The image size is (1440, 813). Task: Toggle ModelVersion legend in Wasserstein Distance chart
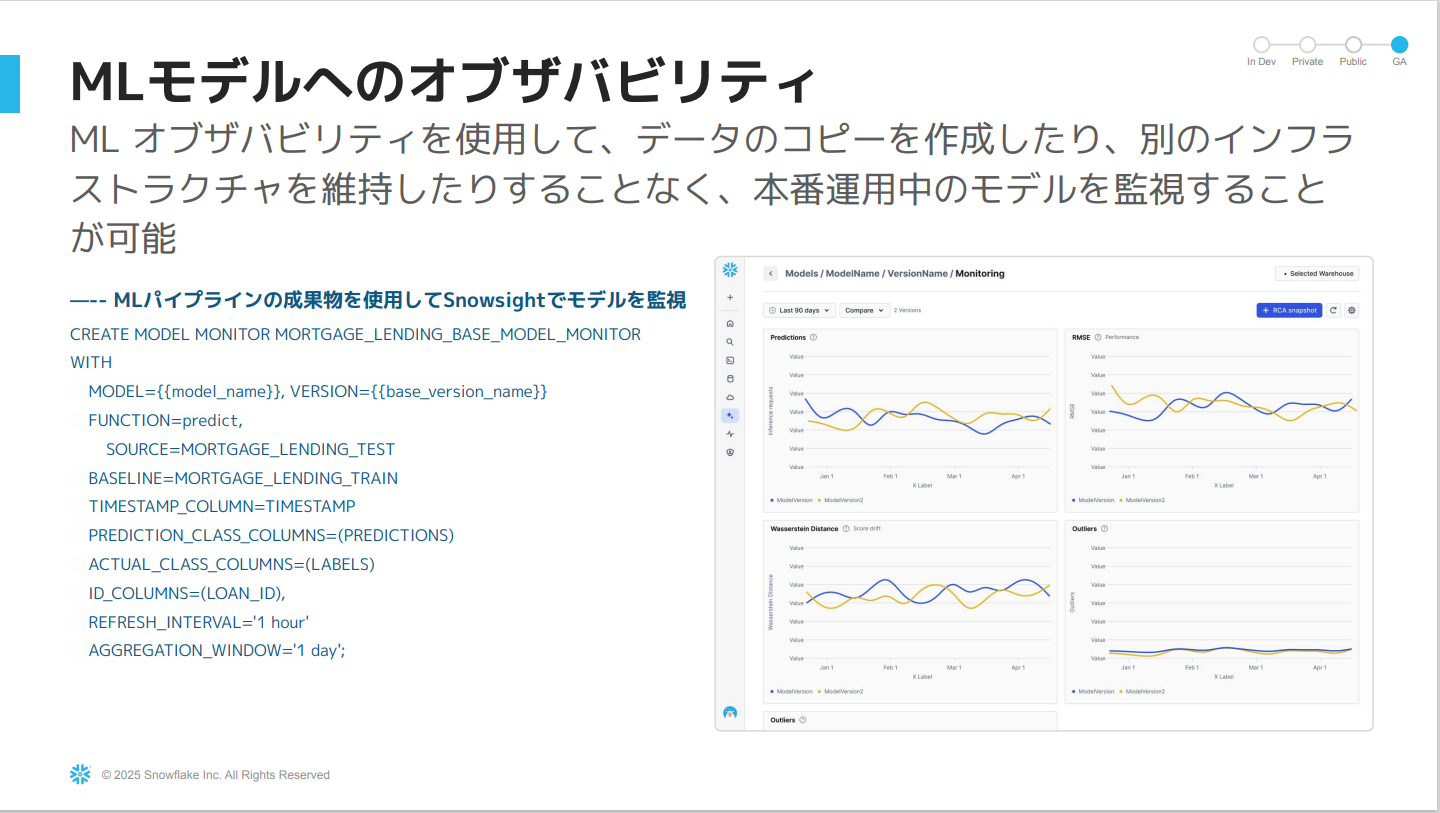792,691
